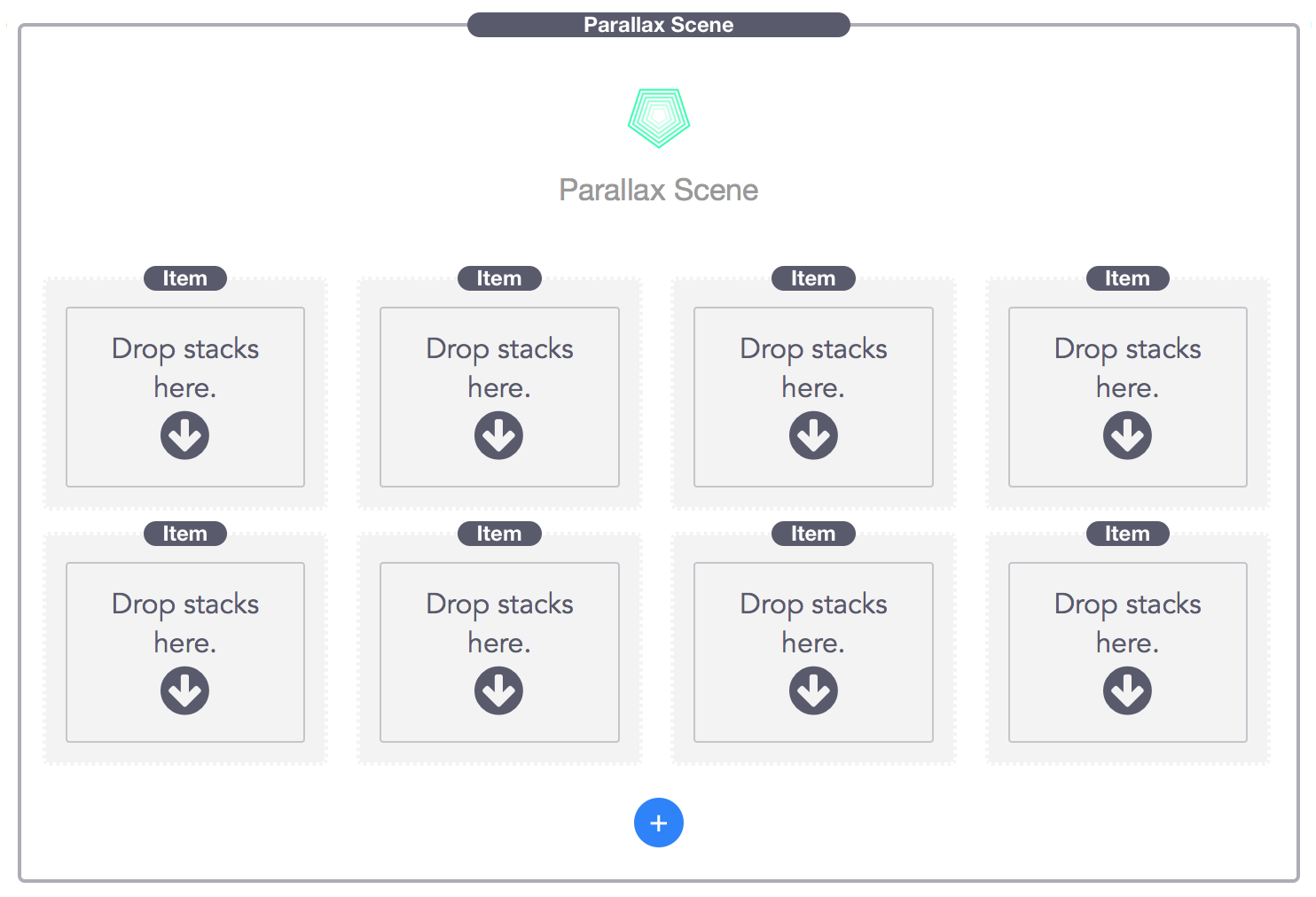Select the fourth Item label in the top row

coord(1127,278)
